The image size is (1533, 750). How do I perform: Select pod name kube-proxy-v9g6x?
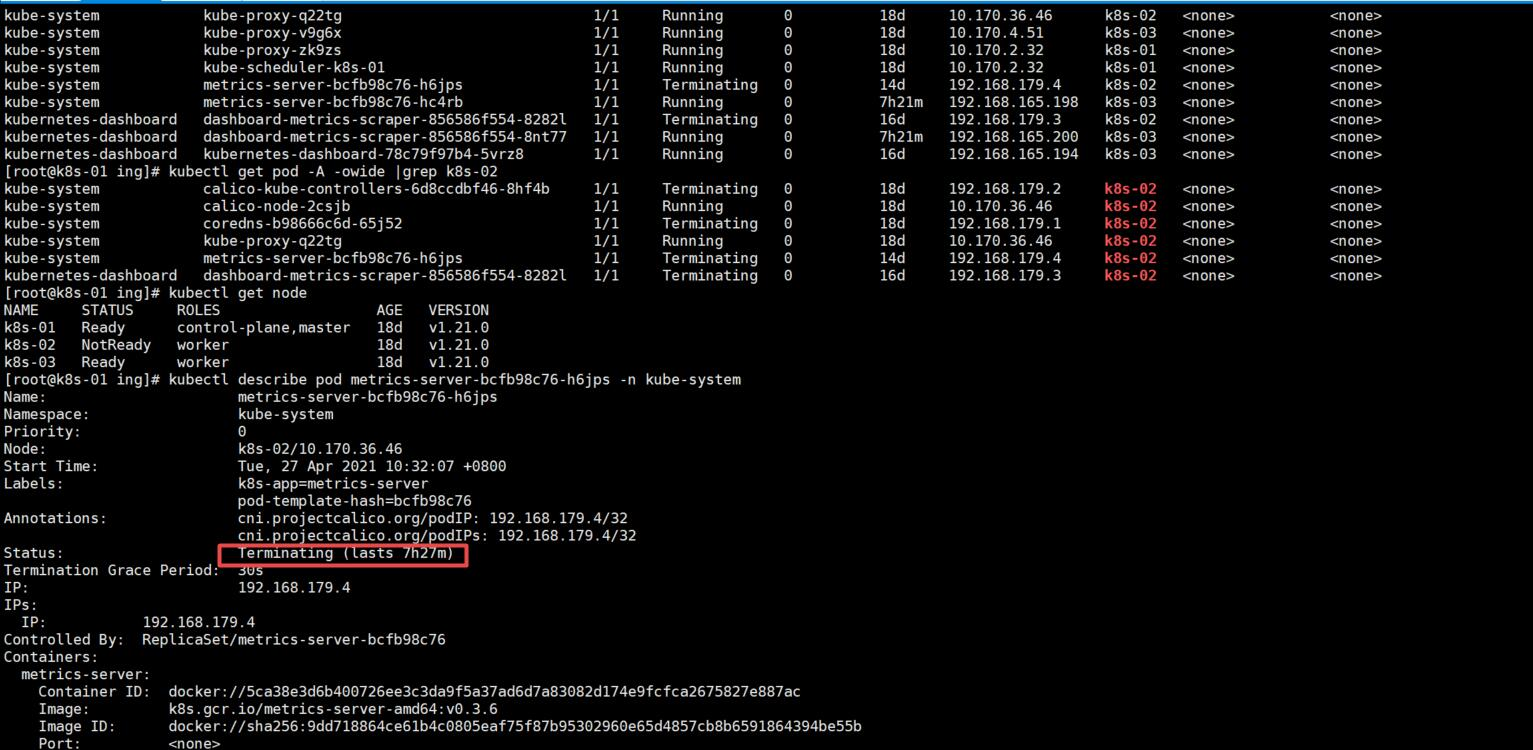pos(272,33)
